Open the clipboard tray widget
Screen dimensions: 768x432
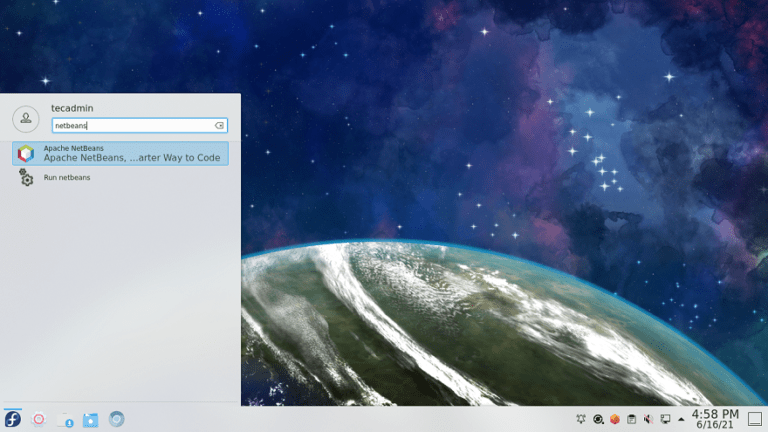pos(632,419)
